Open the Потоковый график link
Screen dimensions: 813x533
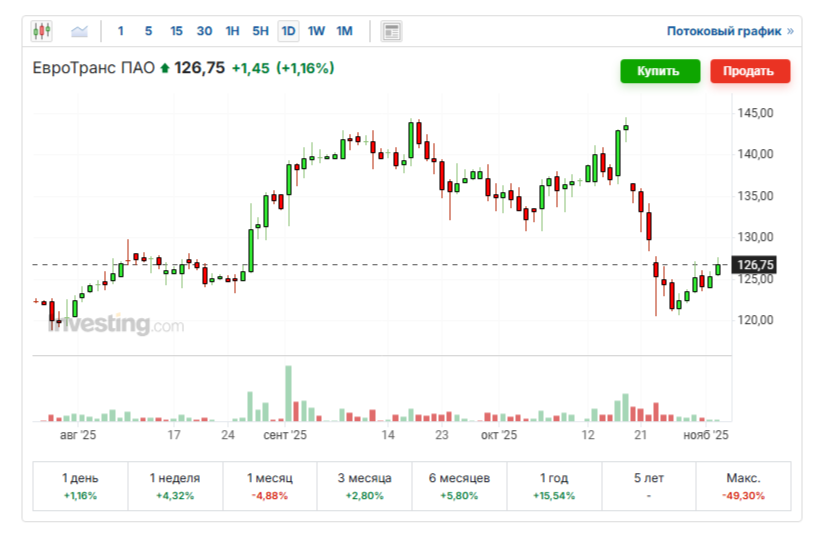click(x=730, y=31)
